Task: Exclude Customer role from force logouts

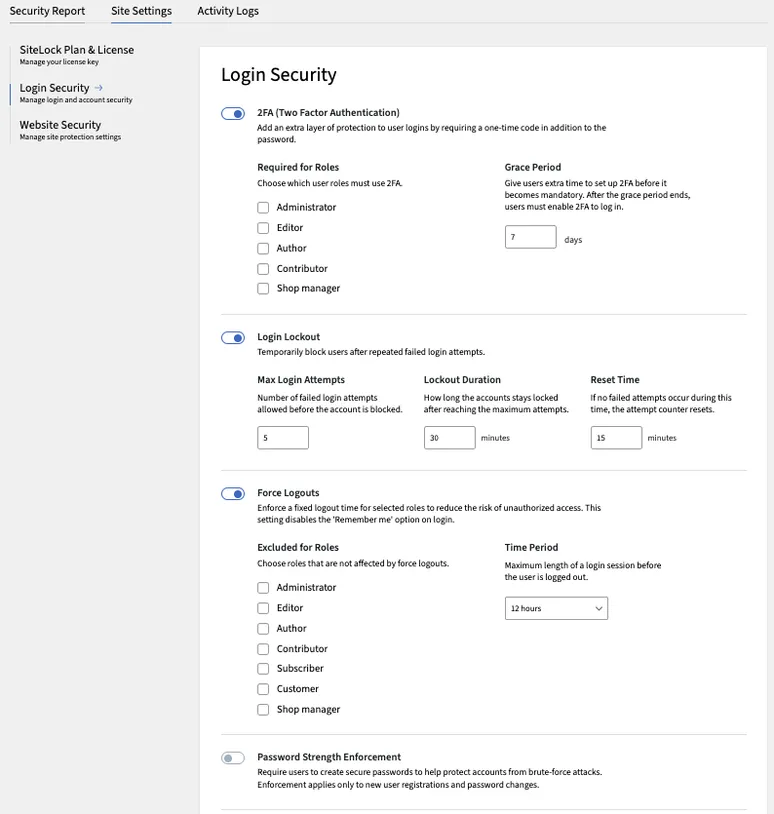Action: tap(263, 688)
